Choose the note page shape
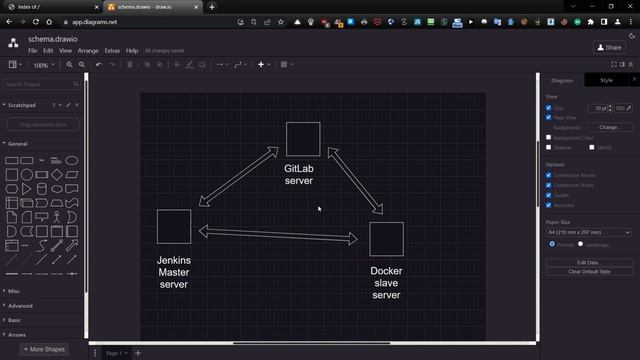 pyautogui.click(x=11, y=217)
